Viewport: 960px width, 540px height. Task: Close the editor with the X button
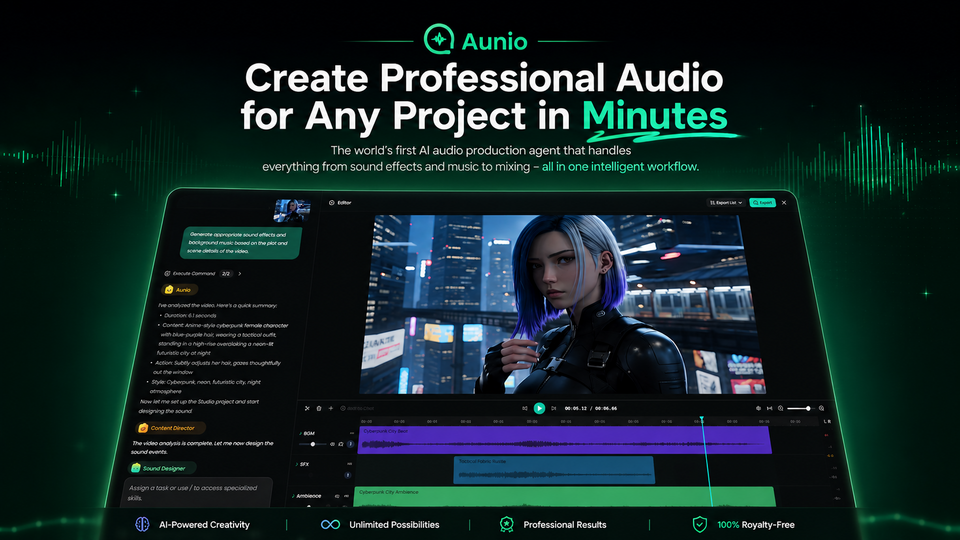(784, 203)
